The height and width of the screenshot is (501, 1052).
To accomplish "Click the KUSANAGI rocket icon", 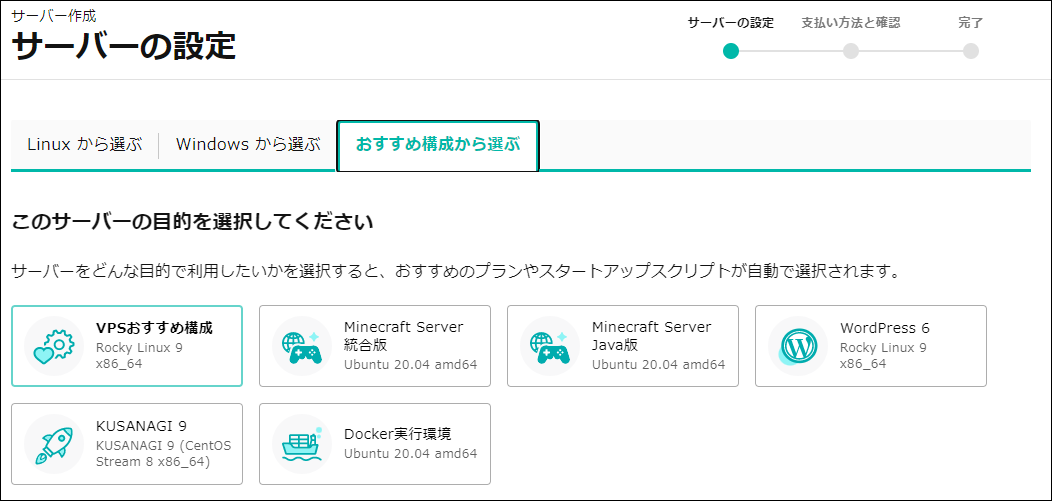I will coord(54,444).
